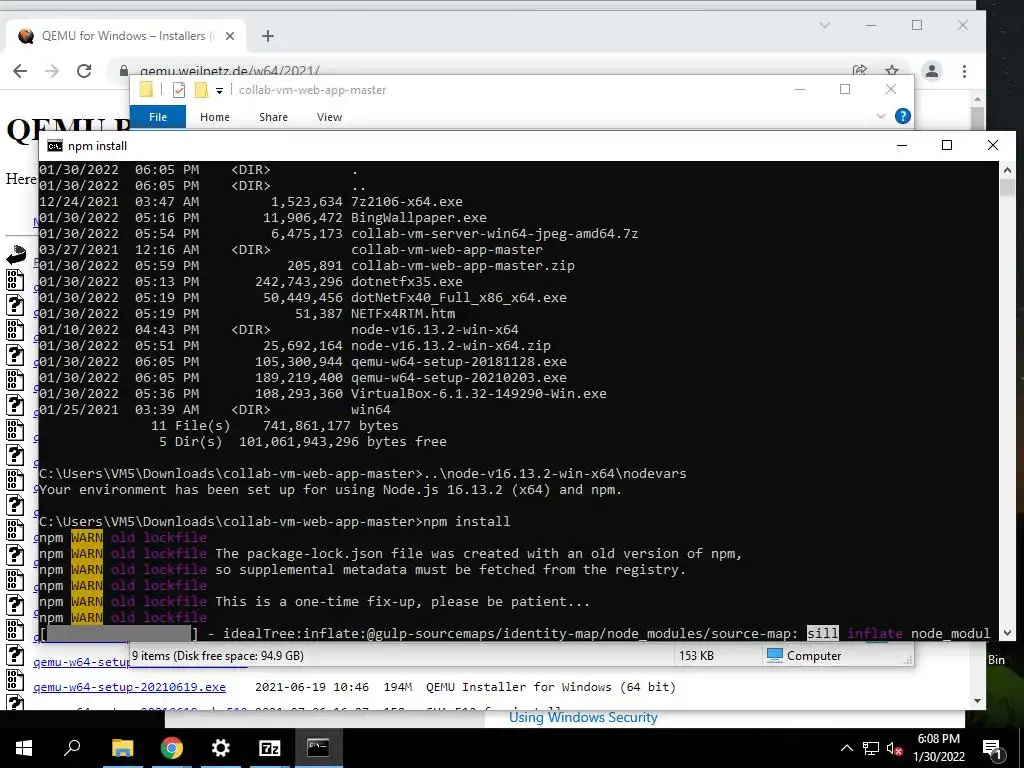1024x768 pixels.
Task: Open File Explorer from taskbar
Action: (122, 748)
